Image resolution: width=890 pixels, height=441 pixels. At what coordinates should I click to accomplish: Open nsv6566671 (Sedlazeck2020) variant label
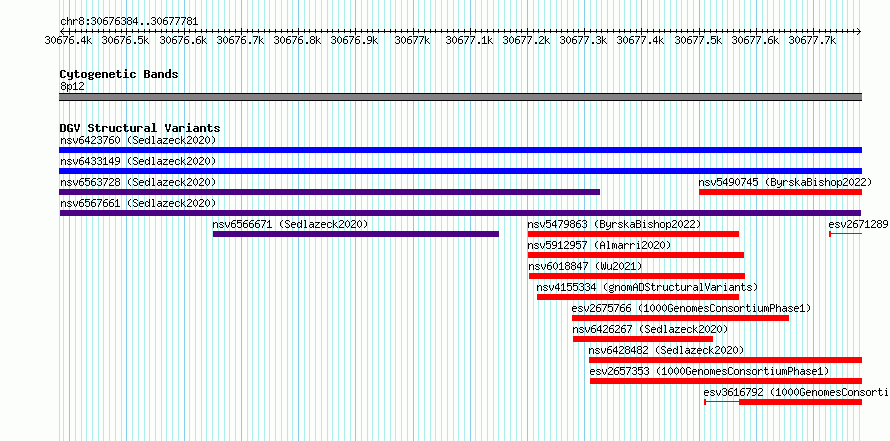pyautogui.click(x=291, y=224)
